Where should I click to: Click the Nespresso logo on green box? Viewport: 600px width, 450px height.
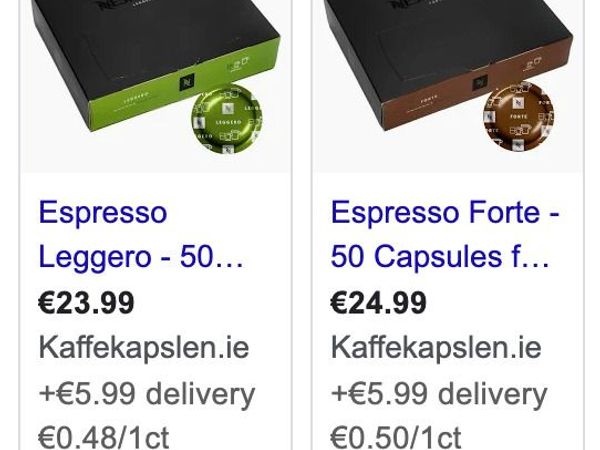(187, 82)
